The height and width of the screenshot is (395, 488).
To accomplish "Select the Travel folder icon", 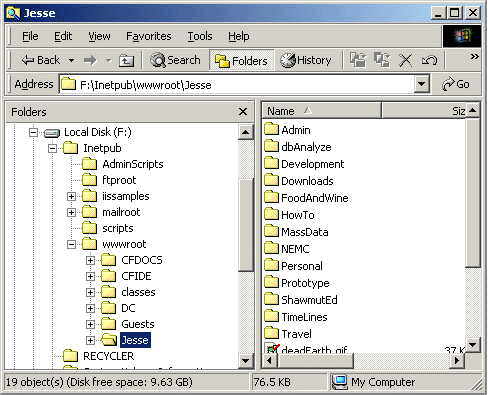I will click(271, 333).
